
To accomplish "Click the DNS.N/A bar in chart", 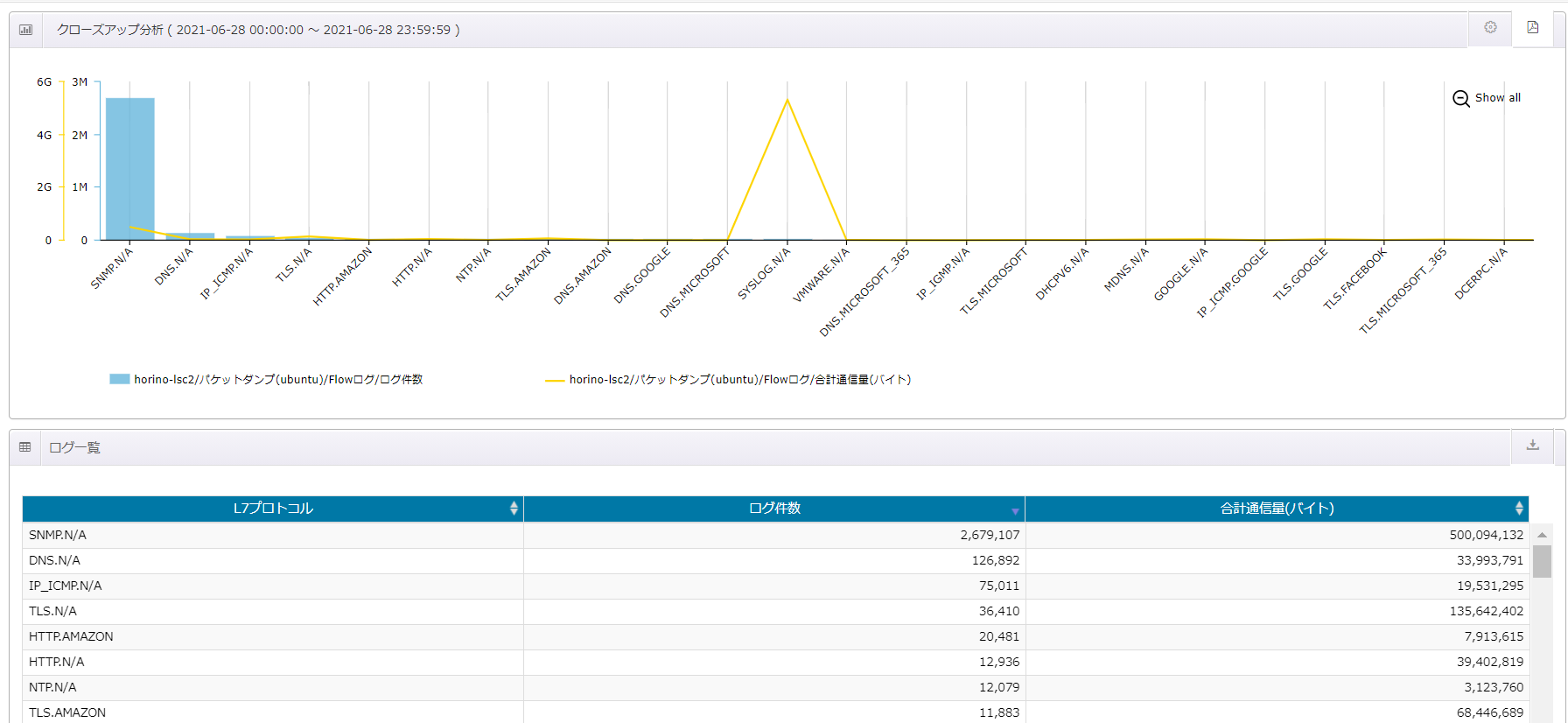I will (190, 236).
